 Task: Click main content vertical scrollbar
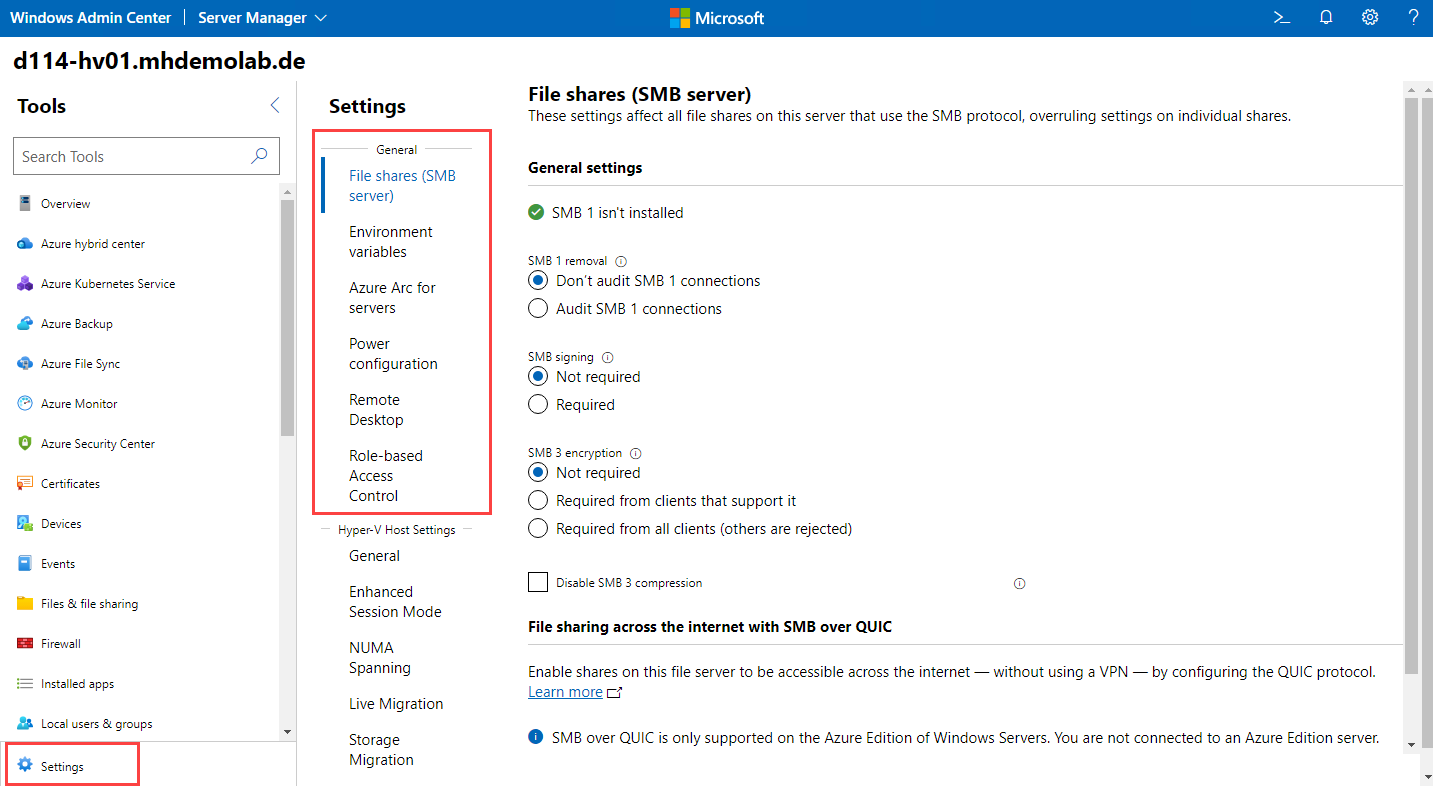coord(1412,385)
